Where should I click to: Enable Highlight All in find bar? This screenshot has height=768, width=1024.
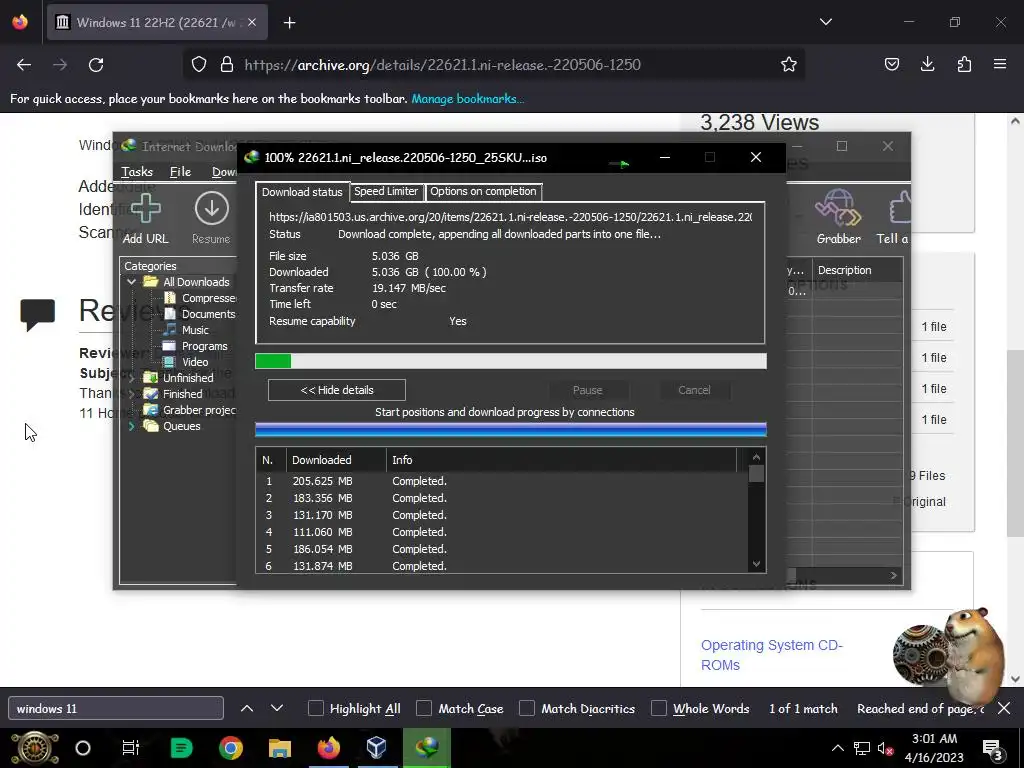316,709
